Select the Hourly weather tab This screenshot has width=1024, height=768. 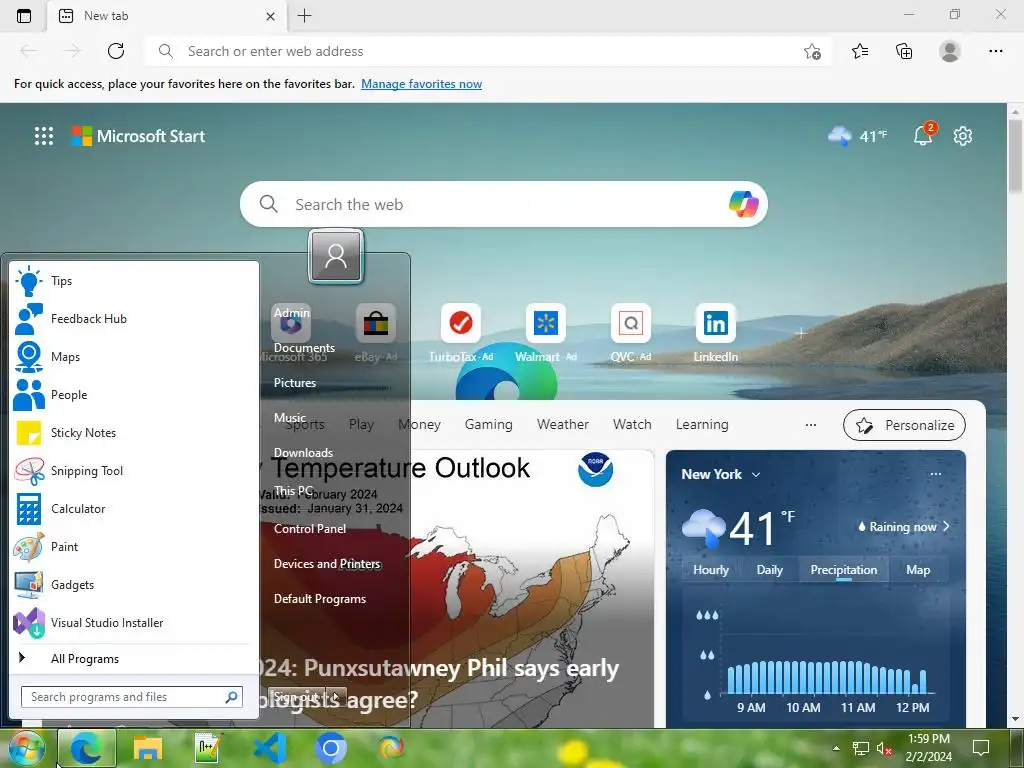[711, 569]
